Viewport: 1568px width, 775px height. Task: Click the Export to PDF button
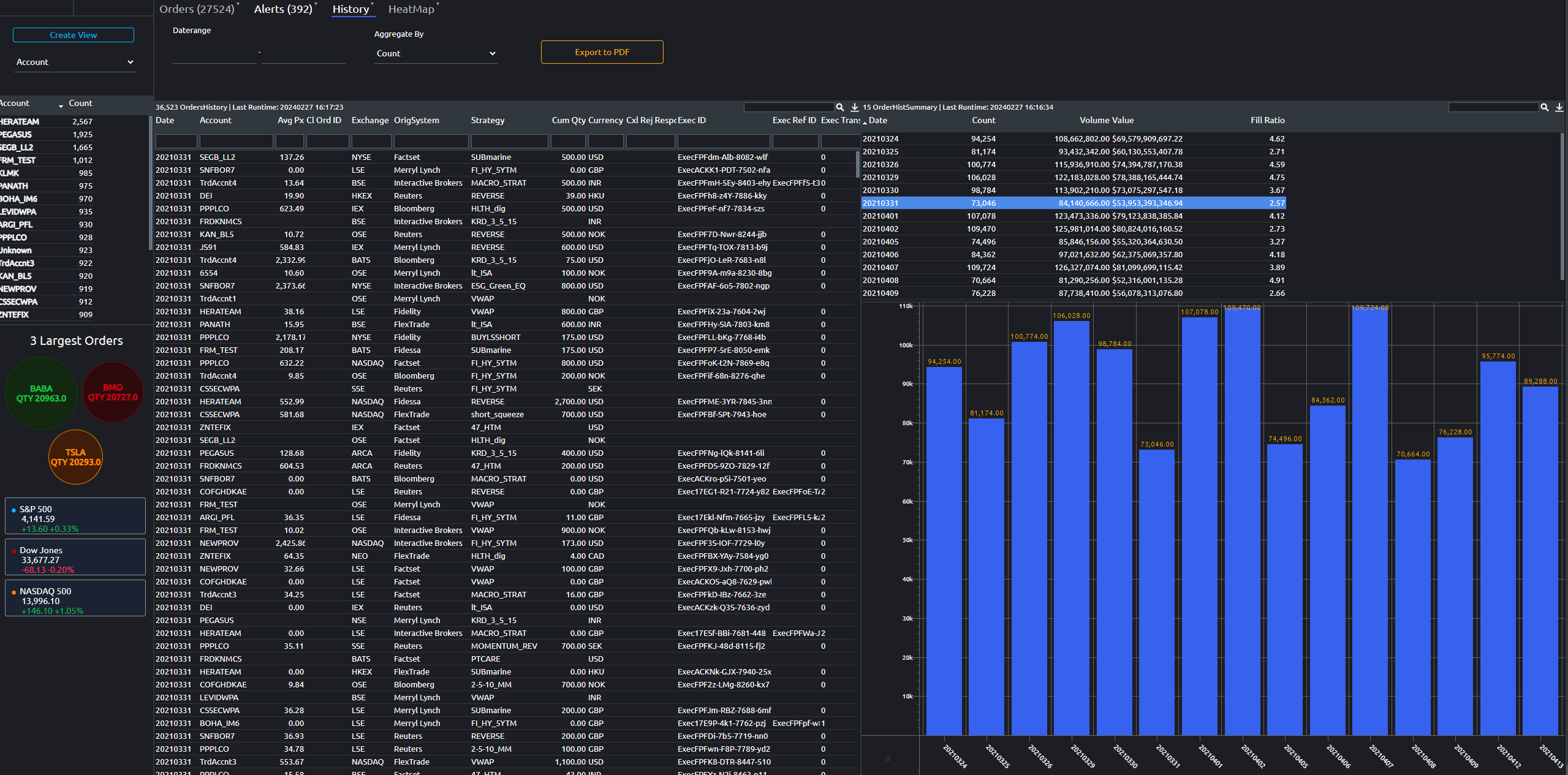602,52
